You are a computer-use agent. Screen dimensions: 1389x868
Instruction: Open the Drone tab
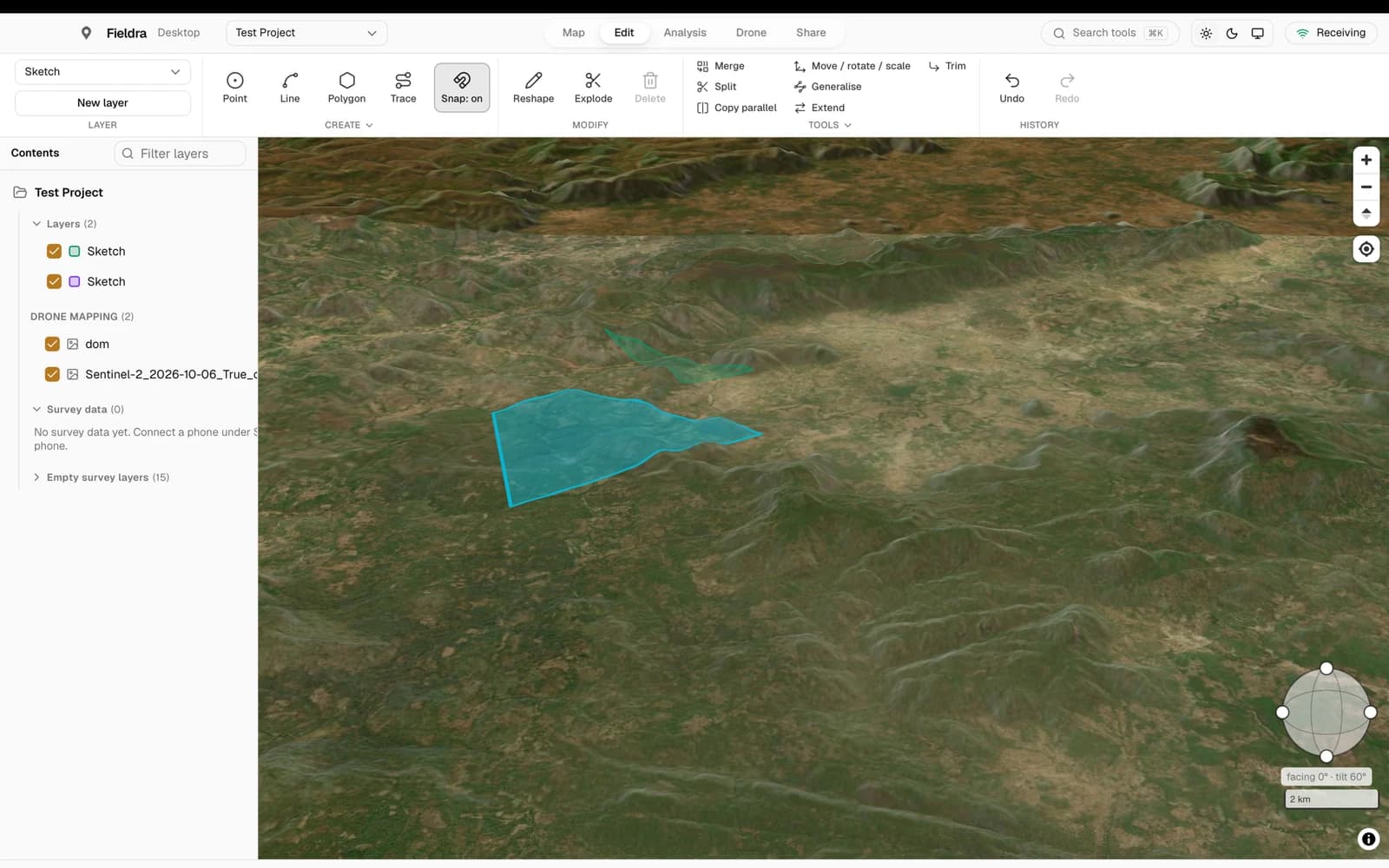coord(751,33)
